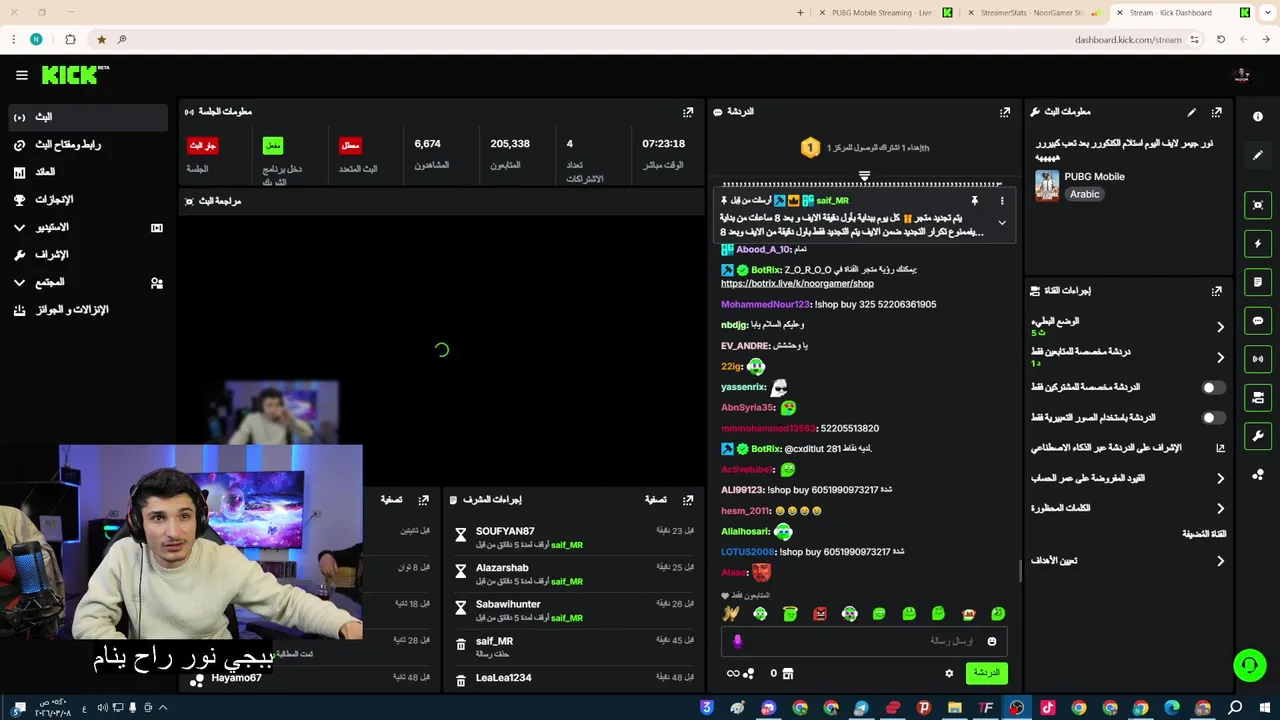
Task: Click the green chat send button
Action: (x=987, y=673)
